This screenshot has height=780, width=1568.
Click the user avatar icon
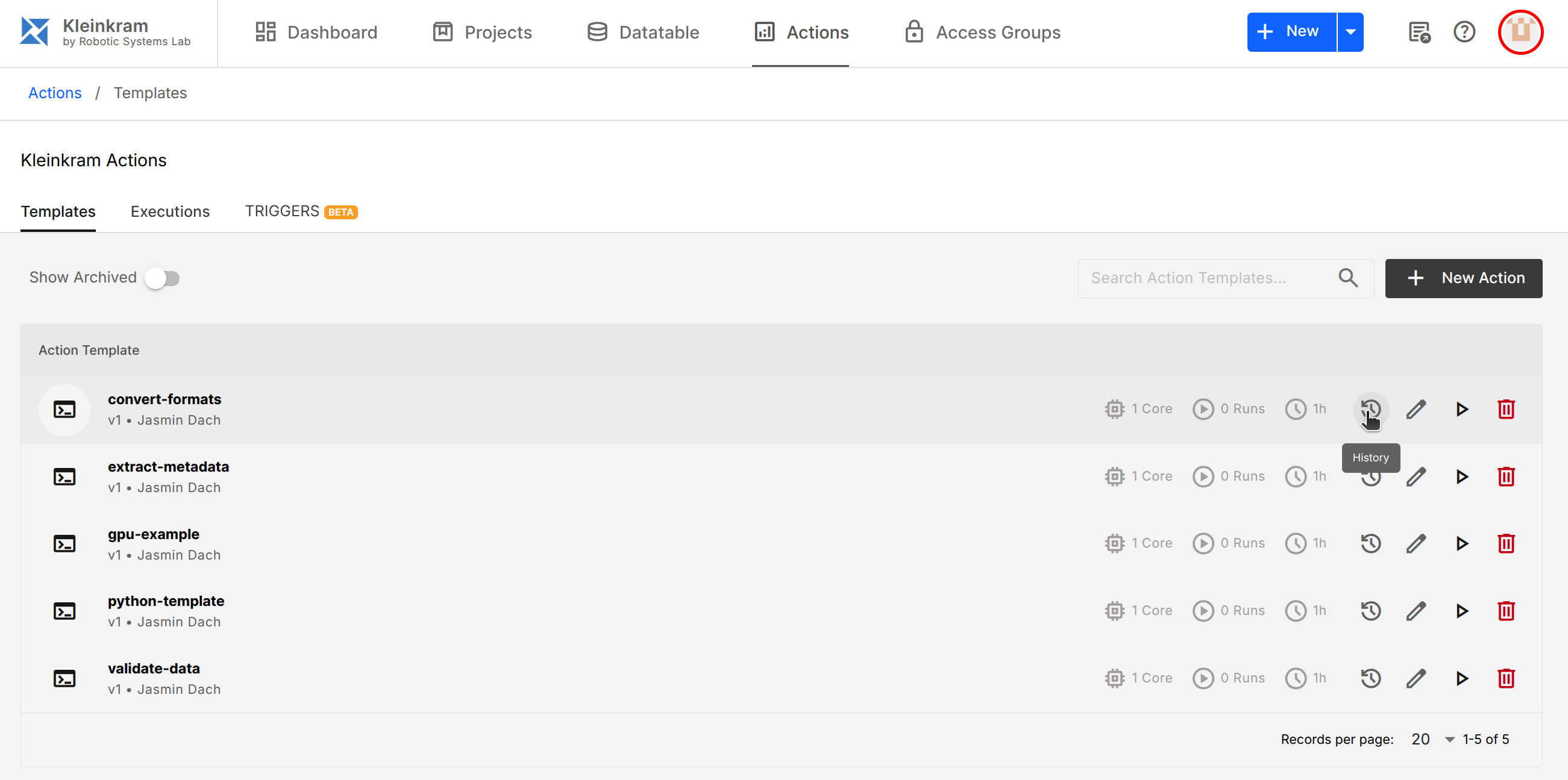pos(1520,32)
